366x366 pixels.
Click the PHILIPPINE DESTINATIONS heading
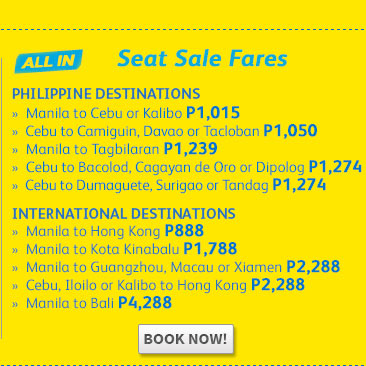106,94
